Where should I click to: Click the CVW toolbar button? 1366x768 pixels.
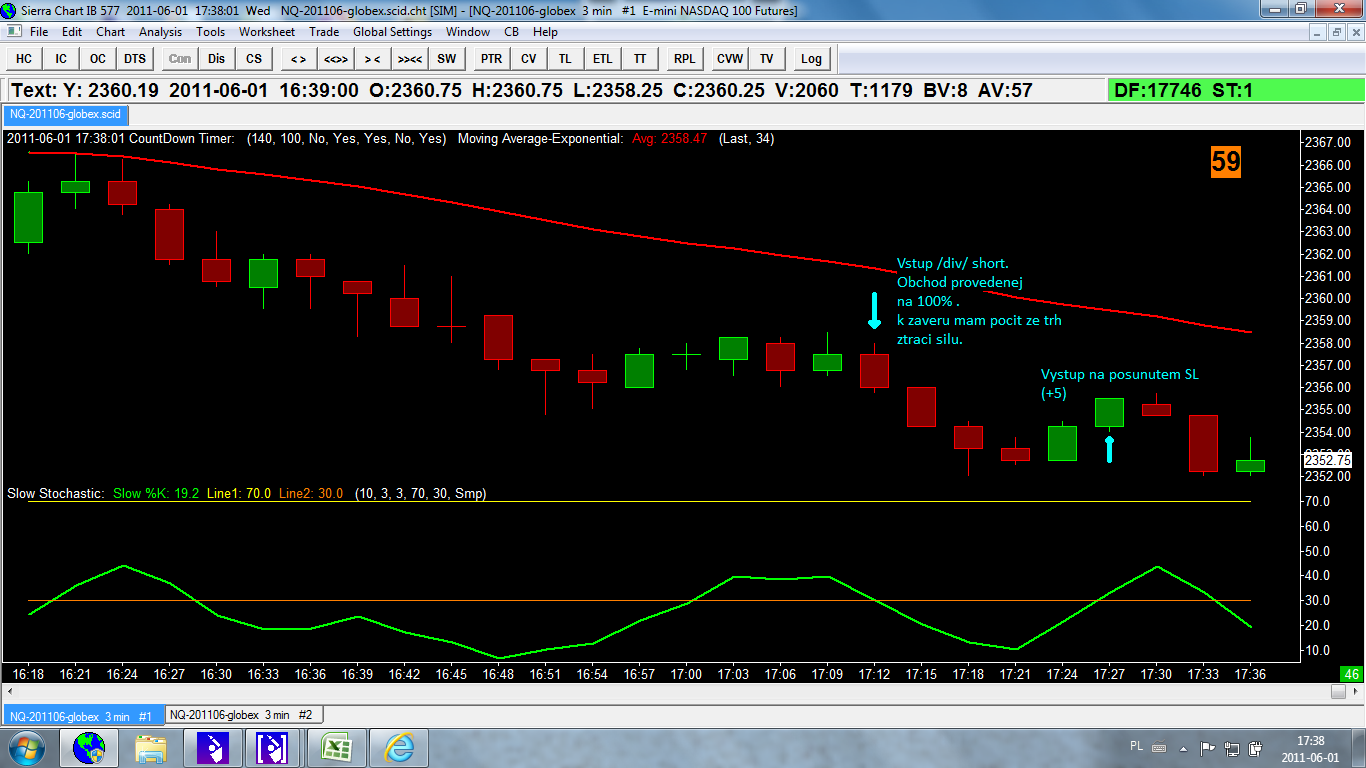click(x=729, y=58)
